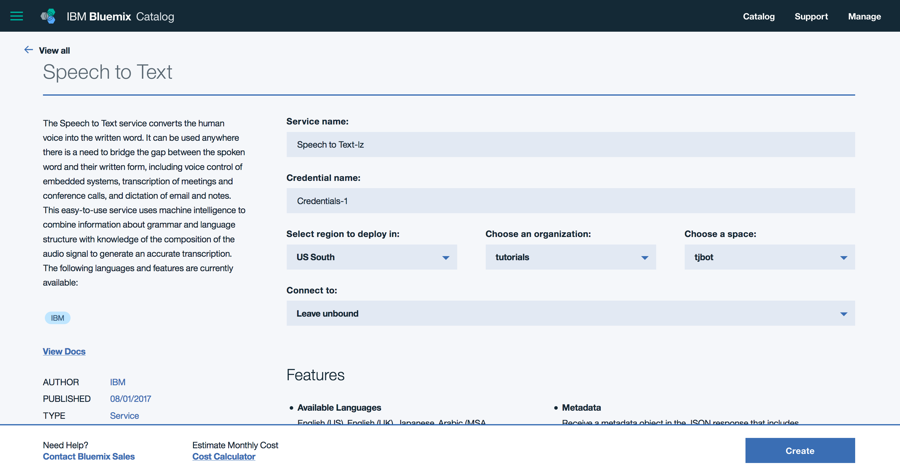Click the Speech to Text page heading

107,72
